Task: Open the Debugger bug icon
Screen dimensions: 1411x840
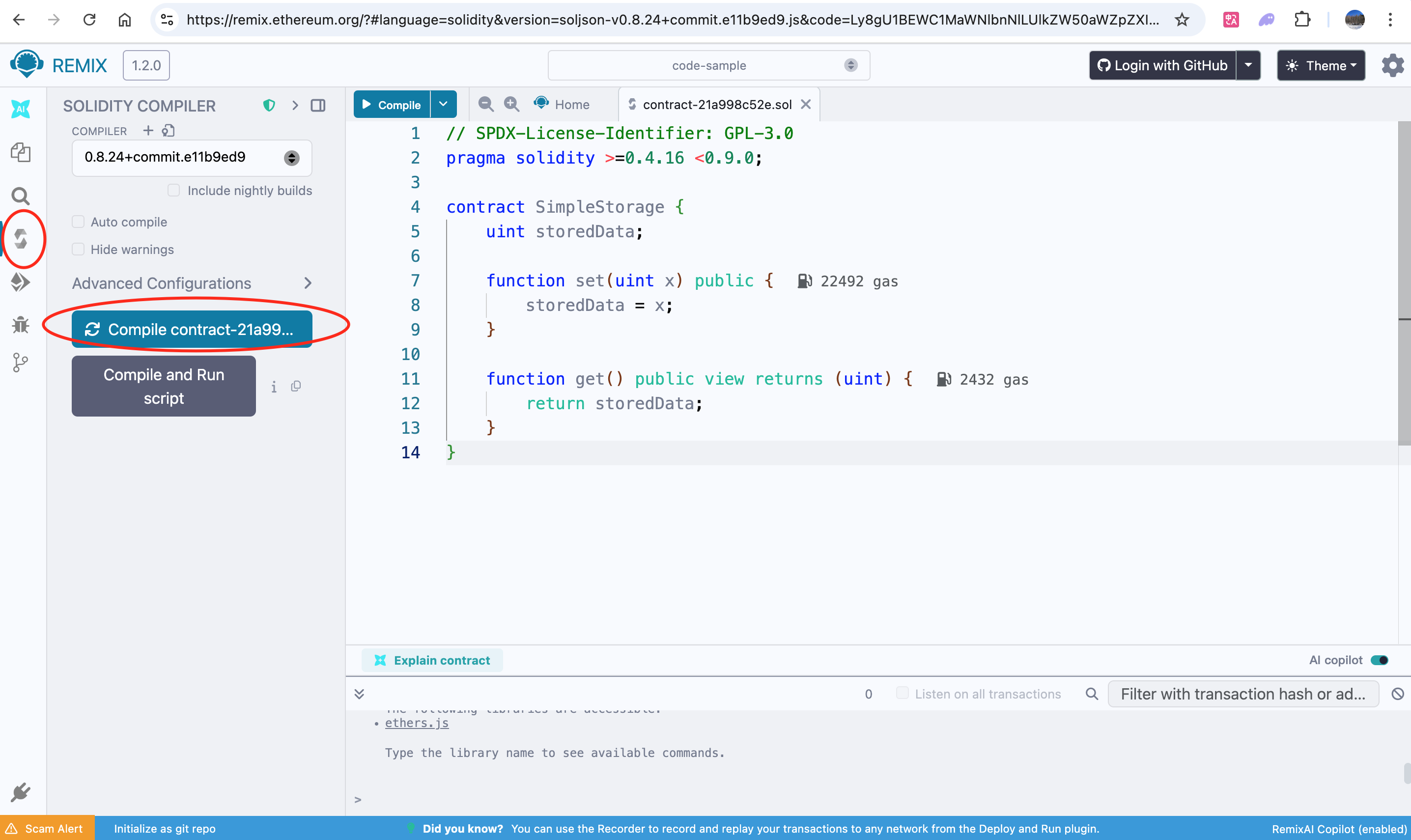Action: [x=21, y=324]
